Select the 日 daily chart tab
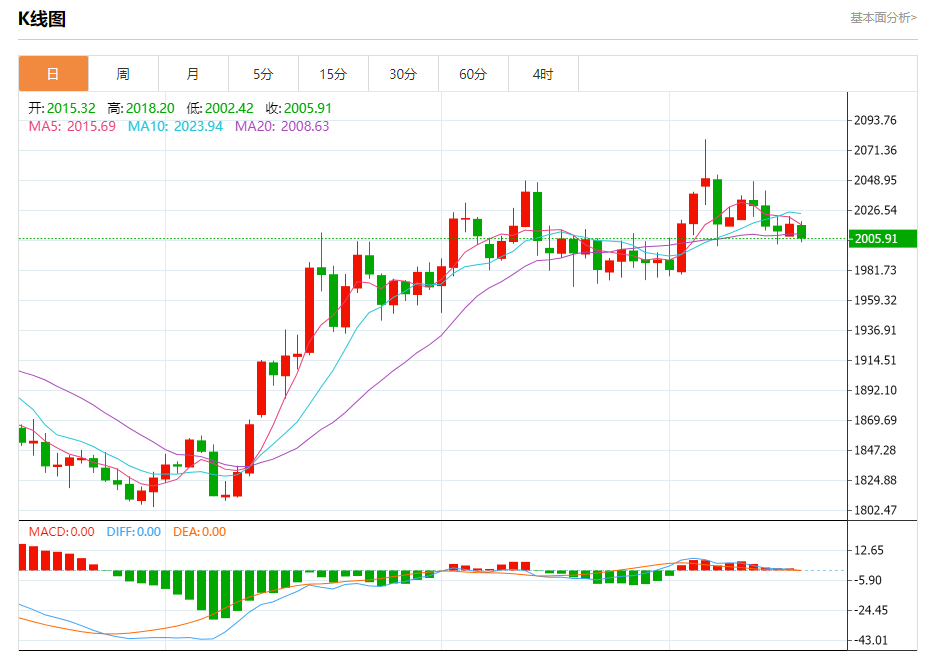This screenshot has height=651, width=929. tap(53, 74)
